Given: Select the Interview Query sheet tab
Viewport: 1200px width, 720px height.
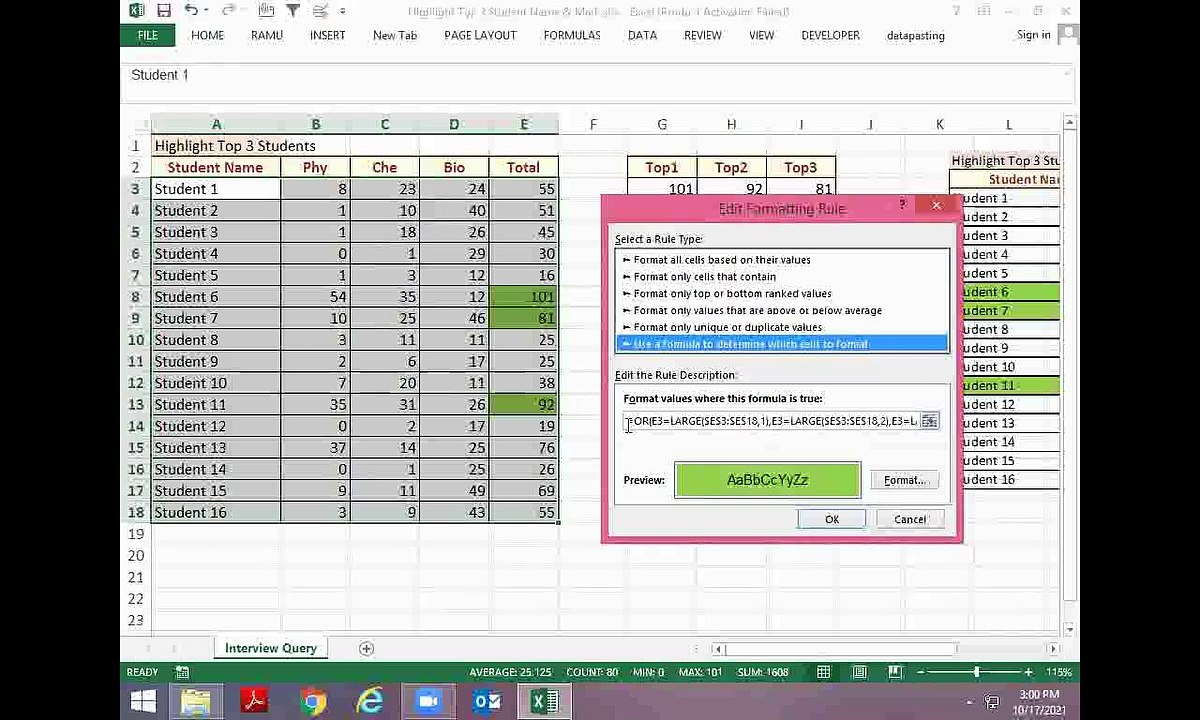Looking at the screenshot, I should (x=270, y=648).
